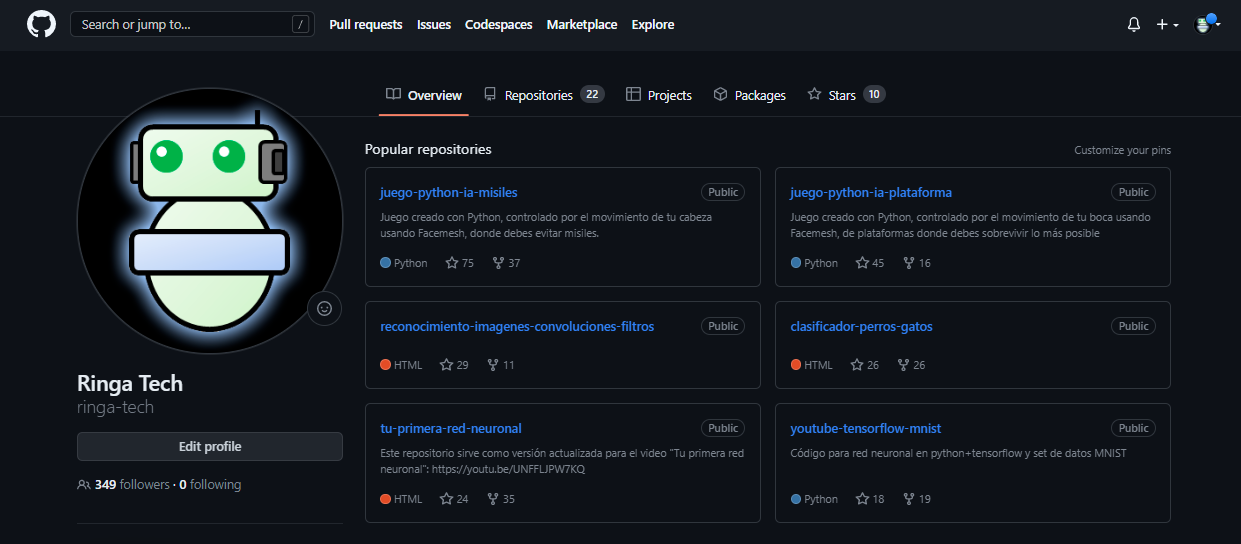Click the notifications bell icon
Viewport: 1241px width, 544px height.
tap(1133, 25)
